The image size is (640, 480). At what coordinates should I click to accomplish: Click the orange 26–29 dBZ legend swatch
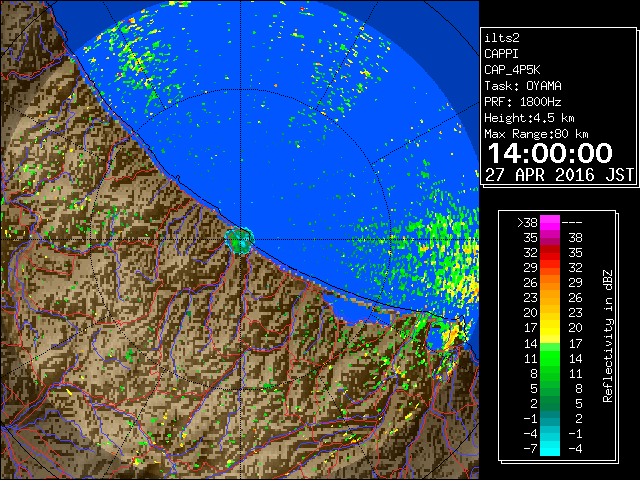point(550,283)
